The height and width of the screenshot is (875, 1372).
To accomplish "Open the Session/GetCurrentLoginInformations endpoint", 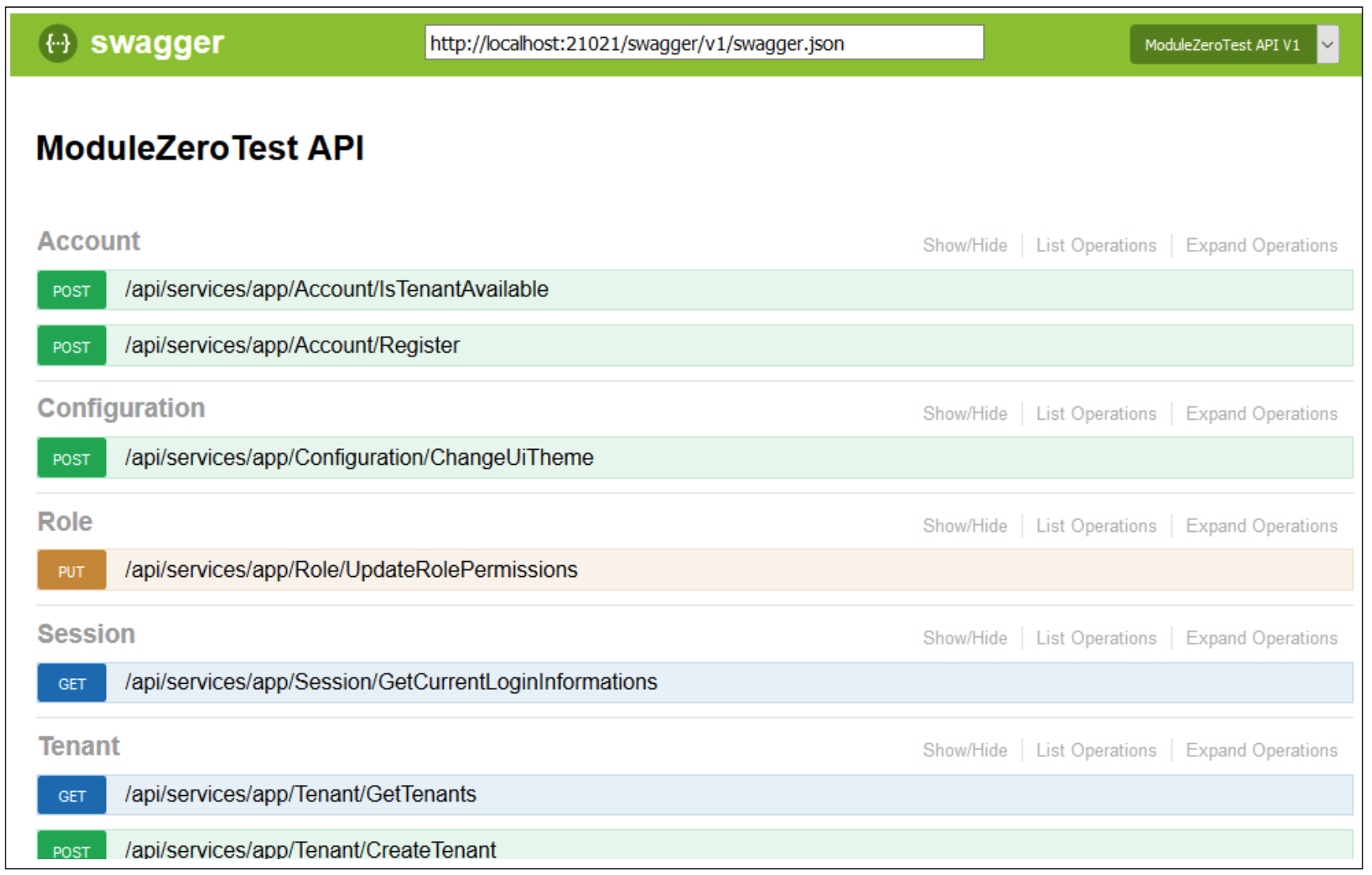I will click(391, 682).
